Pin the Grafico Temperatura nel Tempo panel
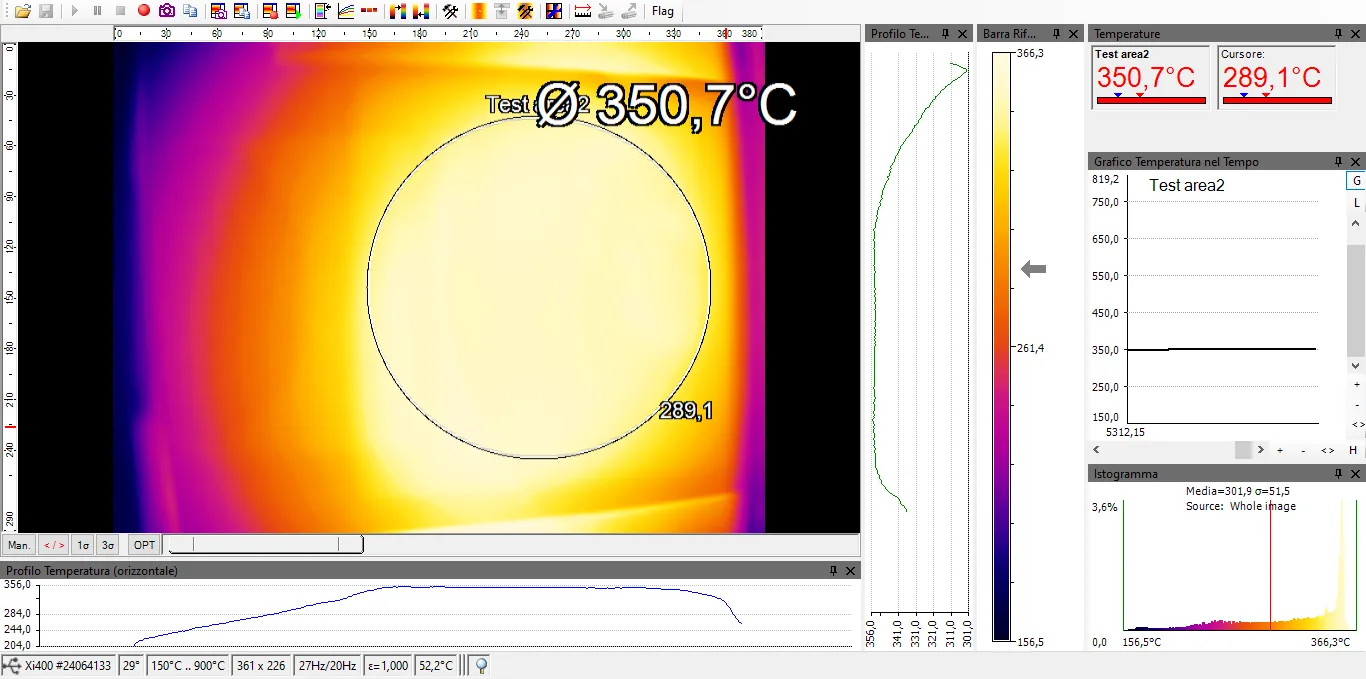Screen dimensions: 1366x679 click(x=1338, y=162)
